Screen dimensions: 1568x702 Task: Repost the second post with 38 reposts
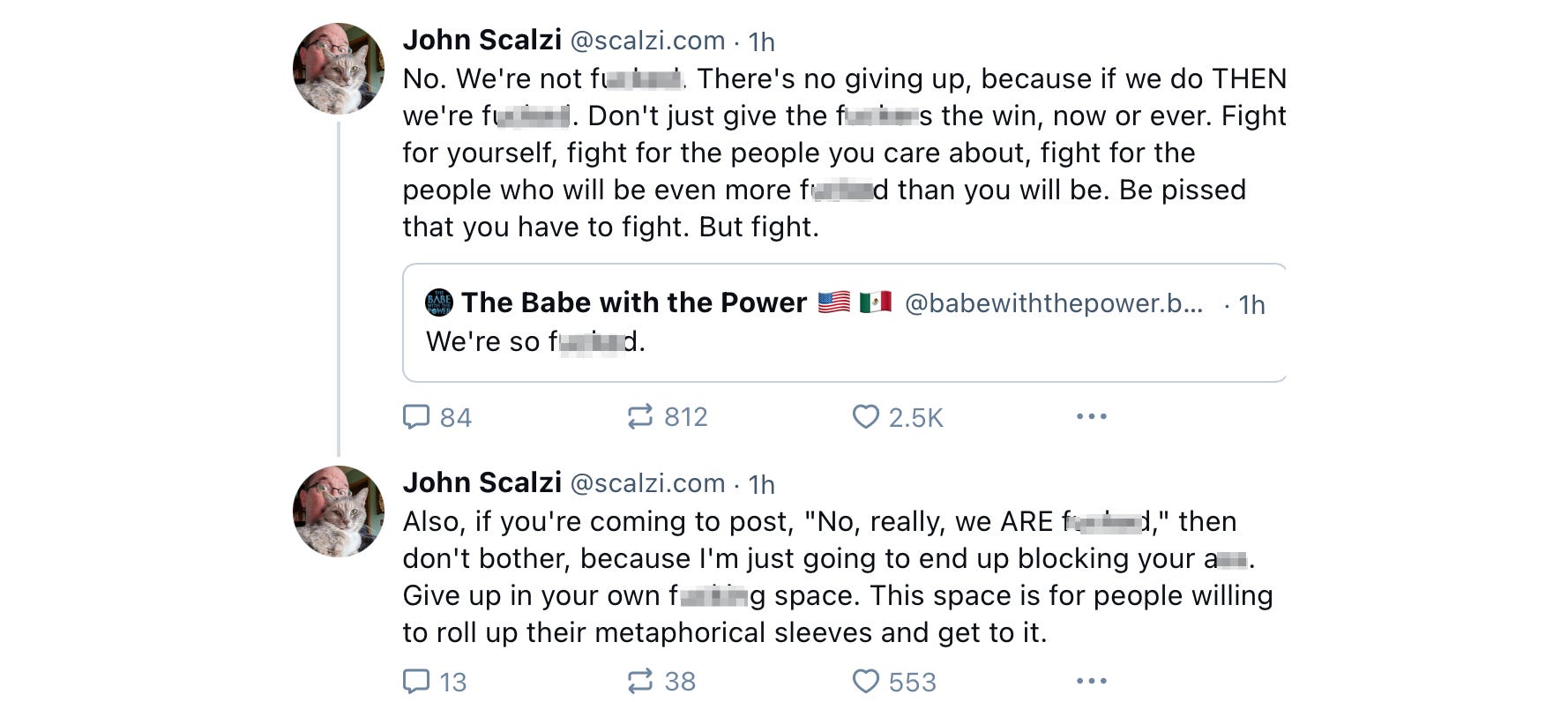coord(640,681)
